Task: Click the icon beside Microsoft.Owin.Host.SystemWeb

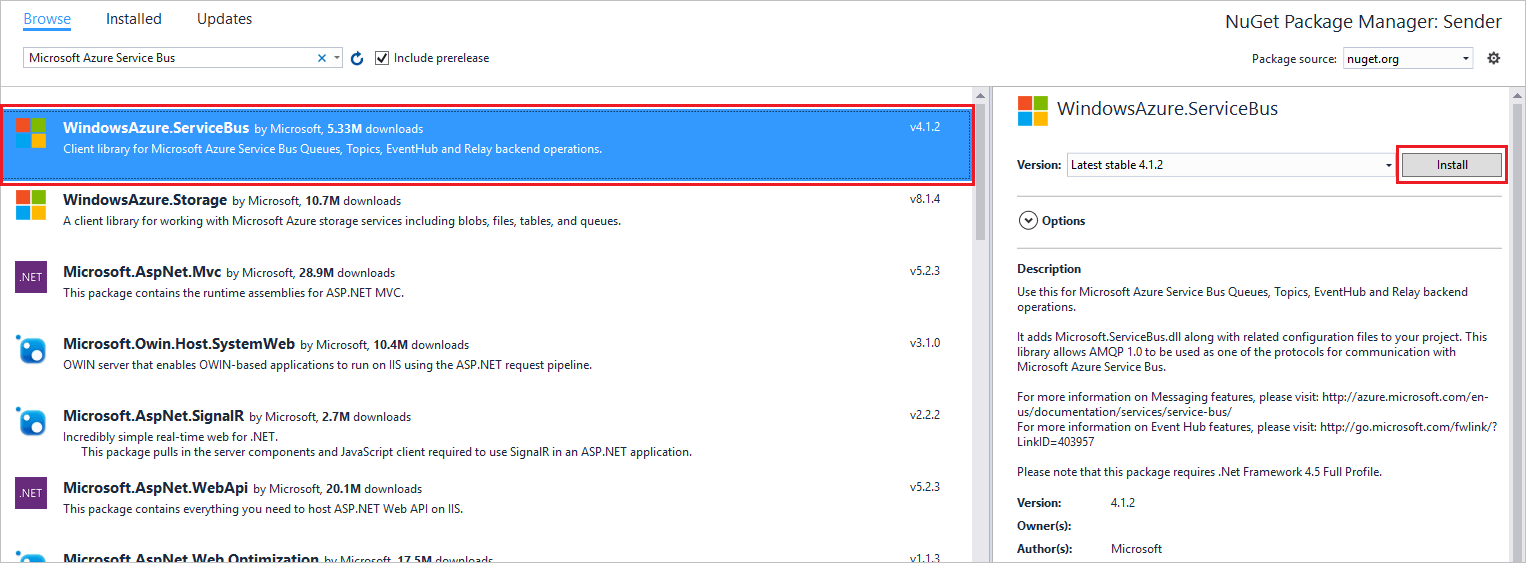Action: tap(31, 349)
